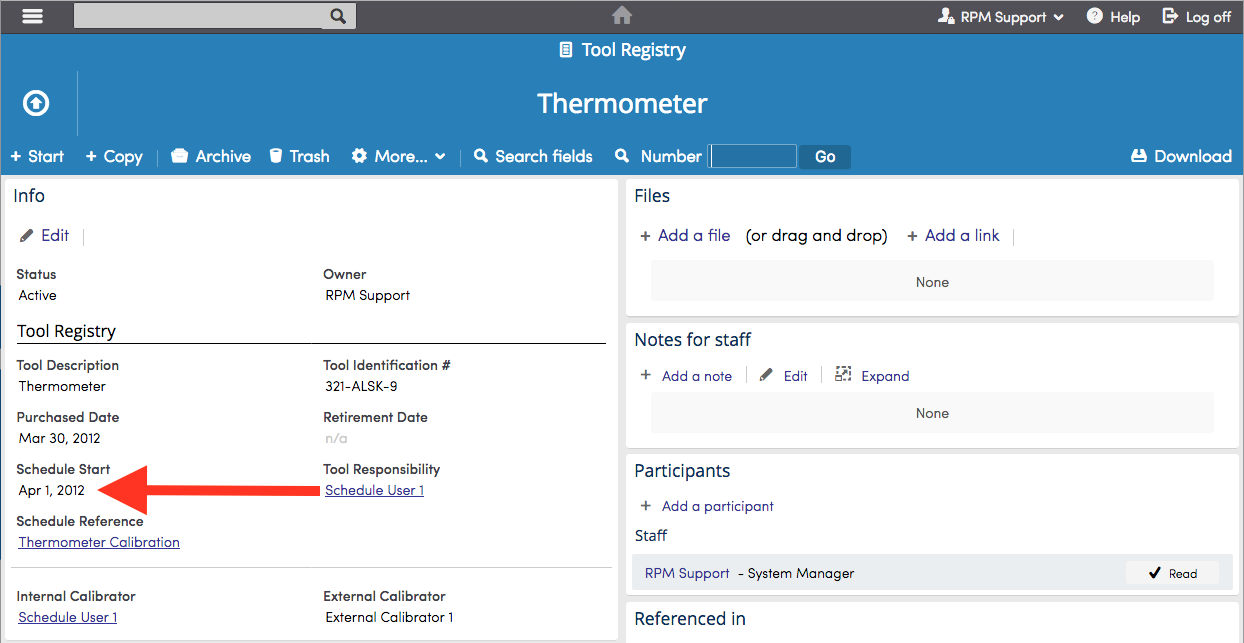1244x643 pixels.
Task: Open the RPM Support participant link
Action: pyautogui.click(x=687, y=573)
